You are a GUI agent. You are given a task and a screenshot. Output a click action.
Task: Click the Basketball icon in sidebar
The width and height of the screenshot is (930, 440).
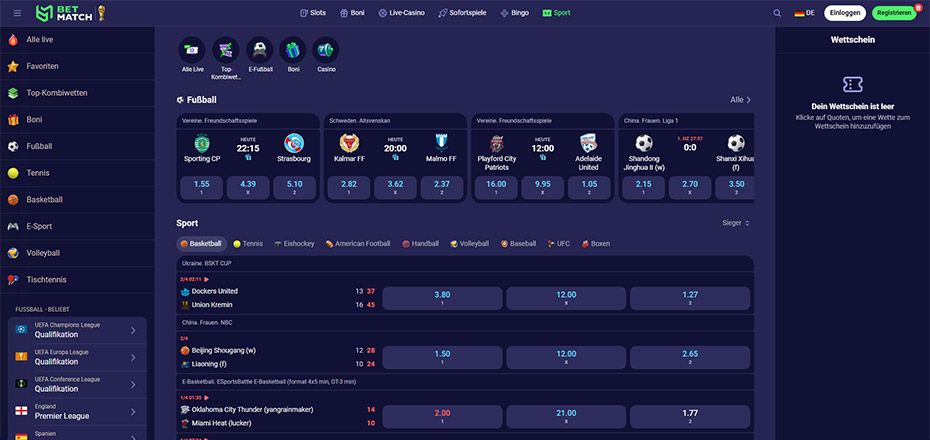(x=13, y=200)
